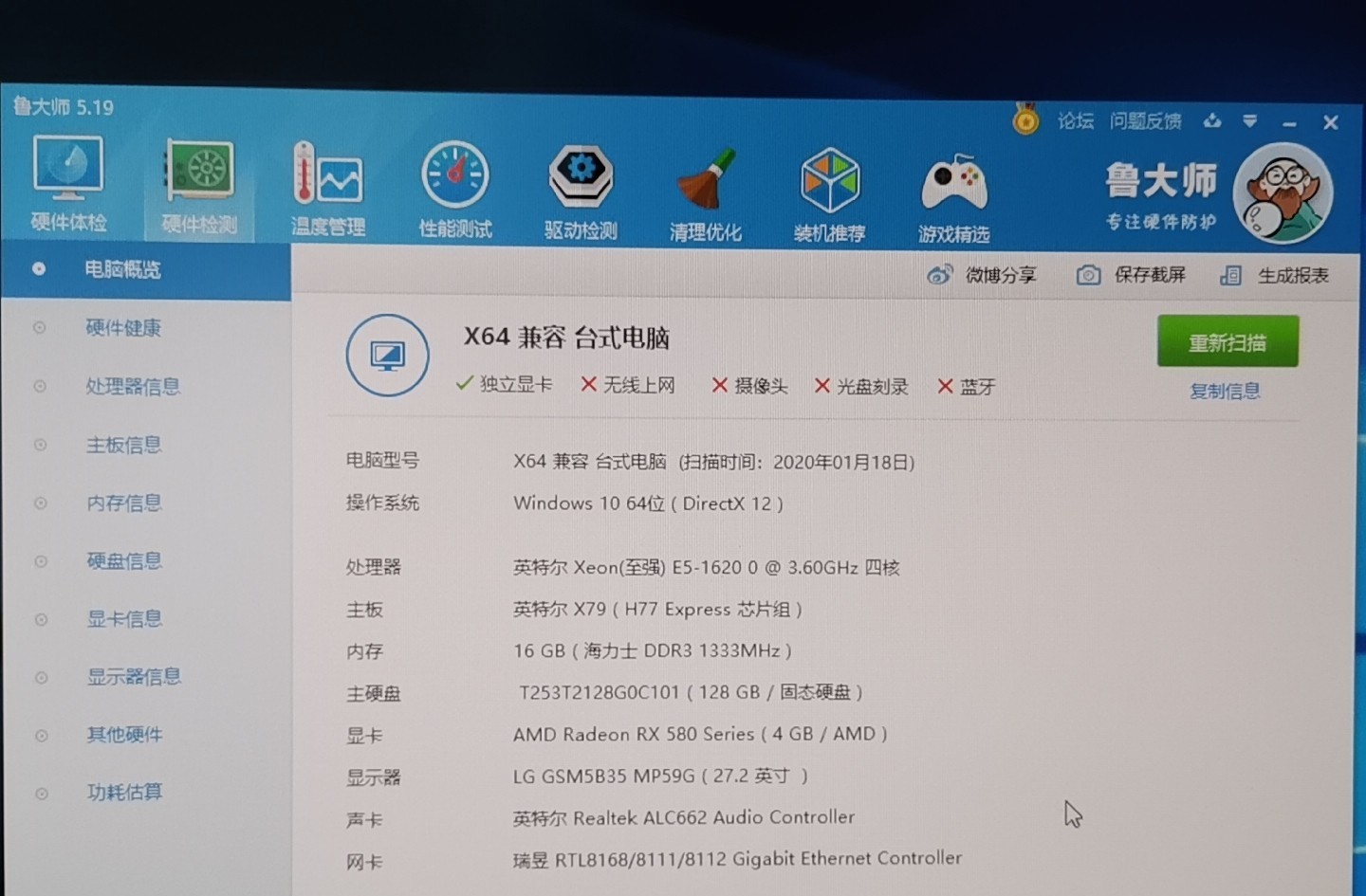This screenshot has height=896, width=1366.
Task: Open the dropdown arrow next to minimize
Action: click(x=1250, y=121)
